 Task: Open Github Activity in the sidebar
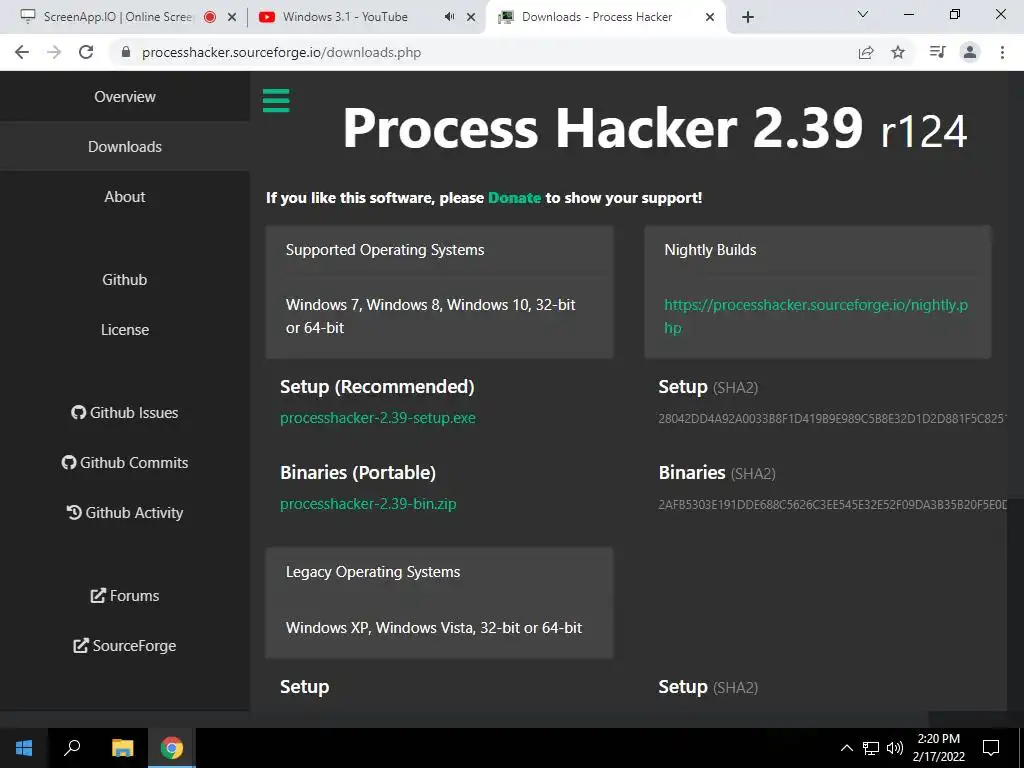point(125,513)
